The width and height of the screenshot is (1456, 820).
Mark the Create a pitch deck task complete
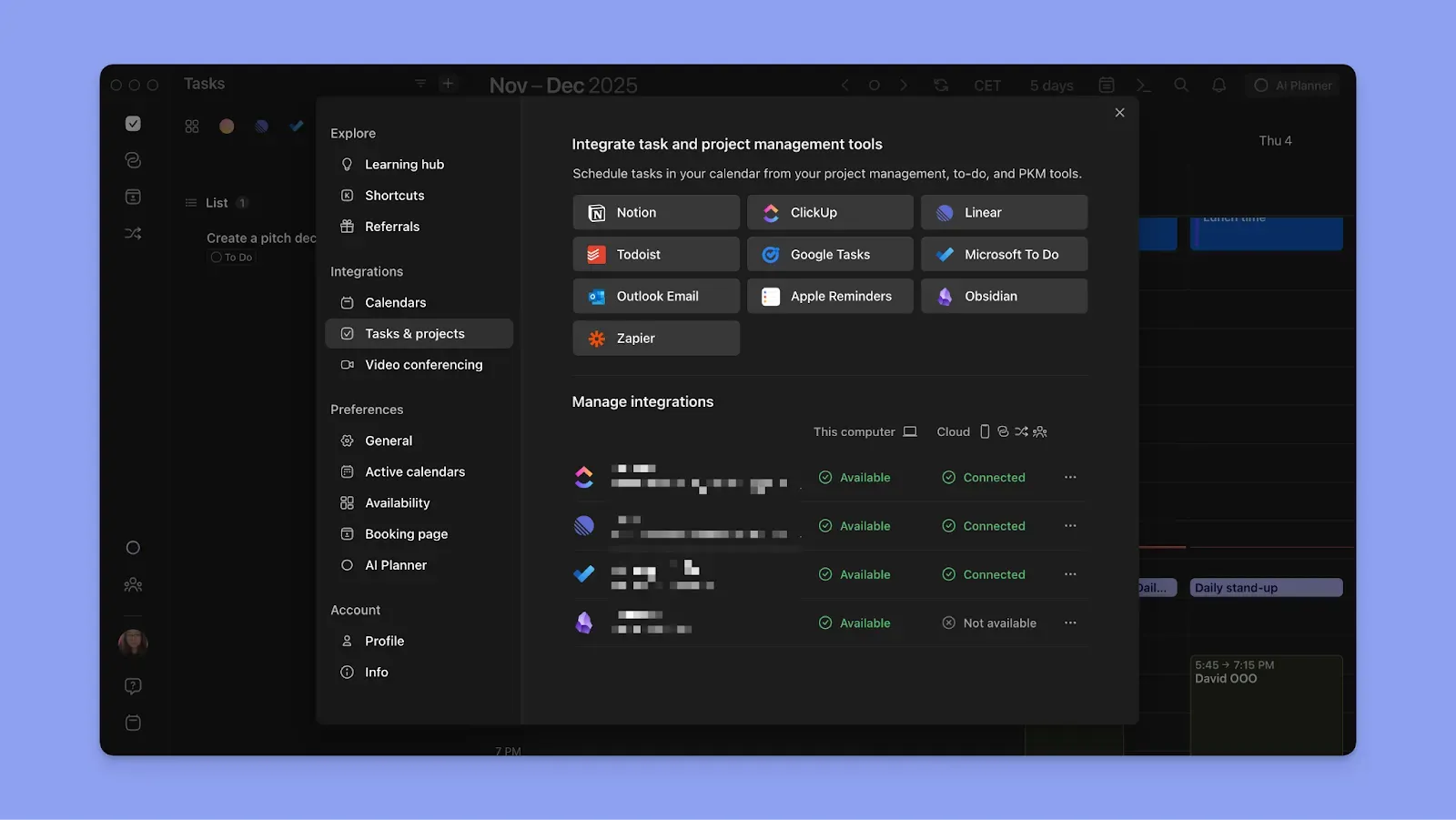click(215, 257)
